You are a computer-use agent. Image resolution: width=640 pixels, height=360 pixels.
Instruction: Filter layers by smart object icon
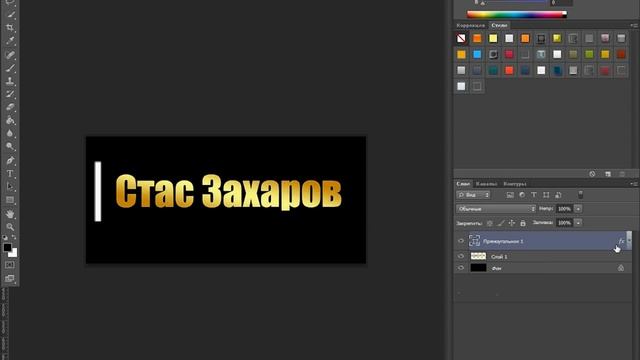coord(558,195)
